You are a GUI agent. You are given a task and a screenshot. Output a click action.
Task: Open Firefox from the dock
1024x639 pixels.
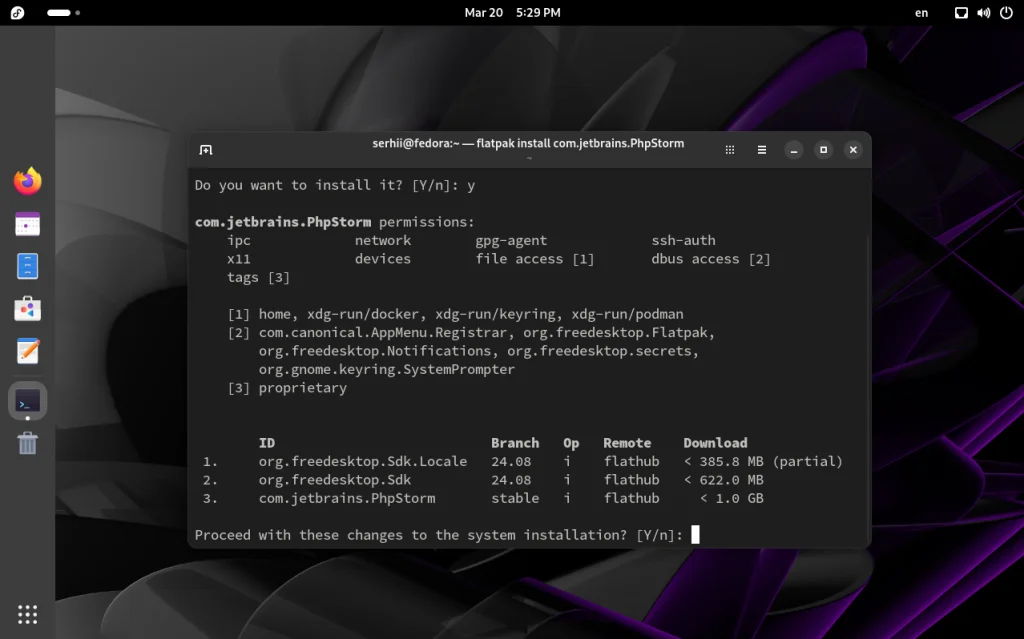[27, 182]
